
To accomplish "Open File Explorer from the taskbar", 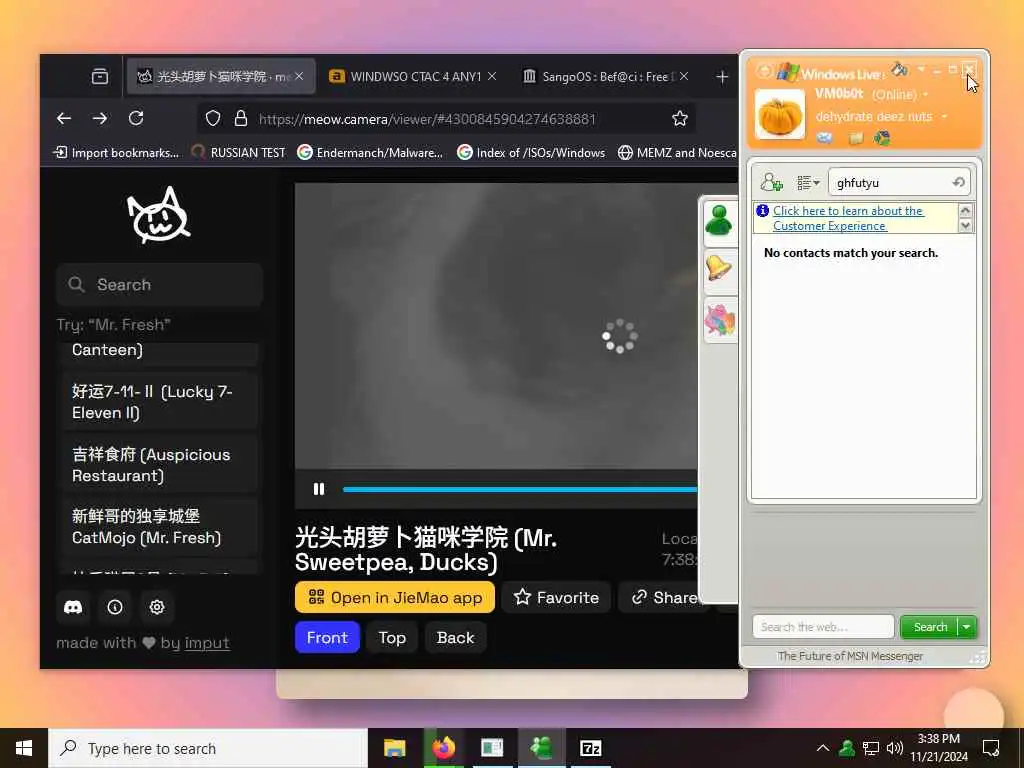I will (394, 748).
